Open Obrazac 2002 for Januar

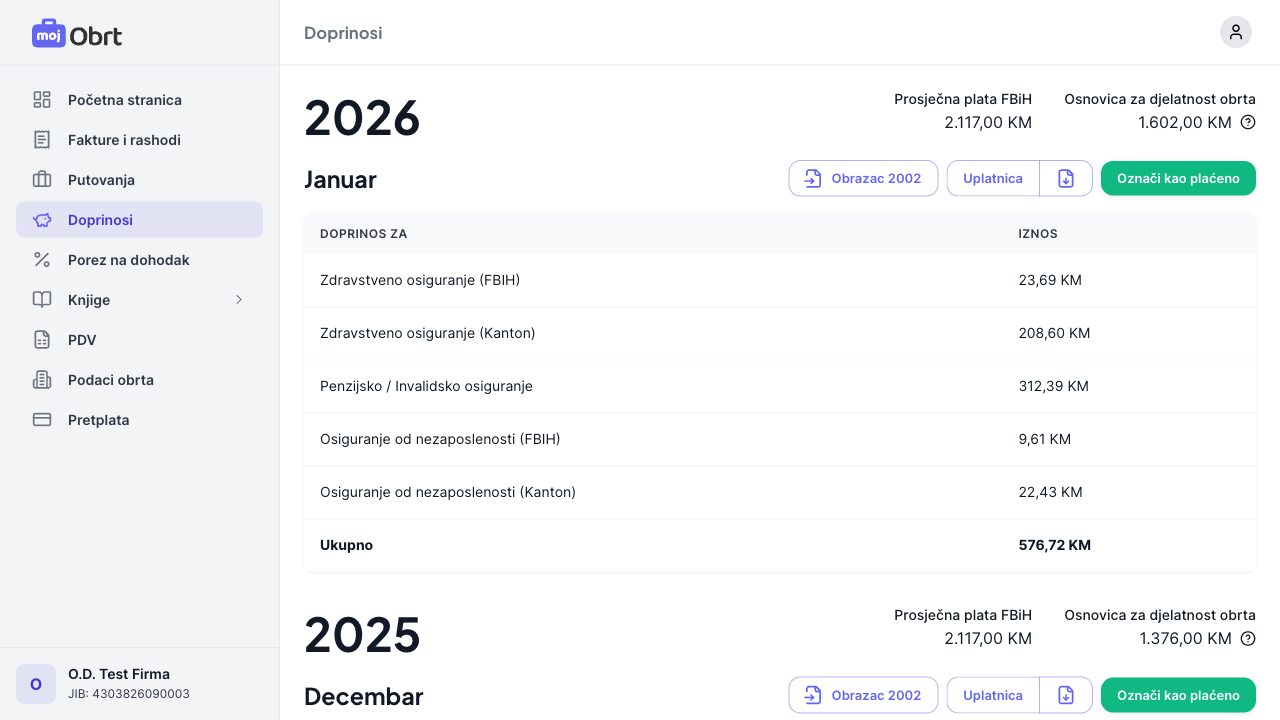(863, 179)
